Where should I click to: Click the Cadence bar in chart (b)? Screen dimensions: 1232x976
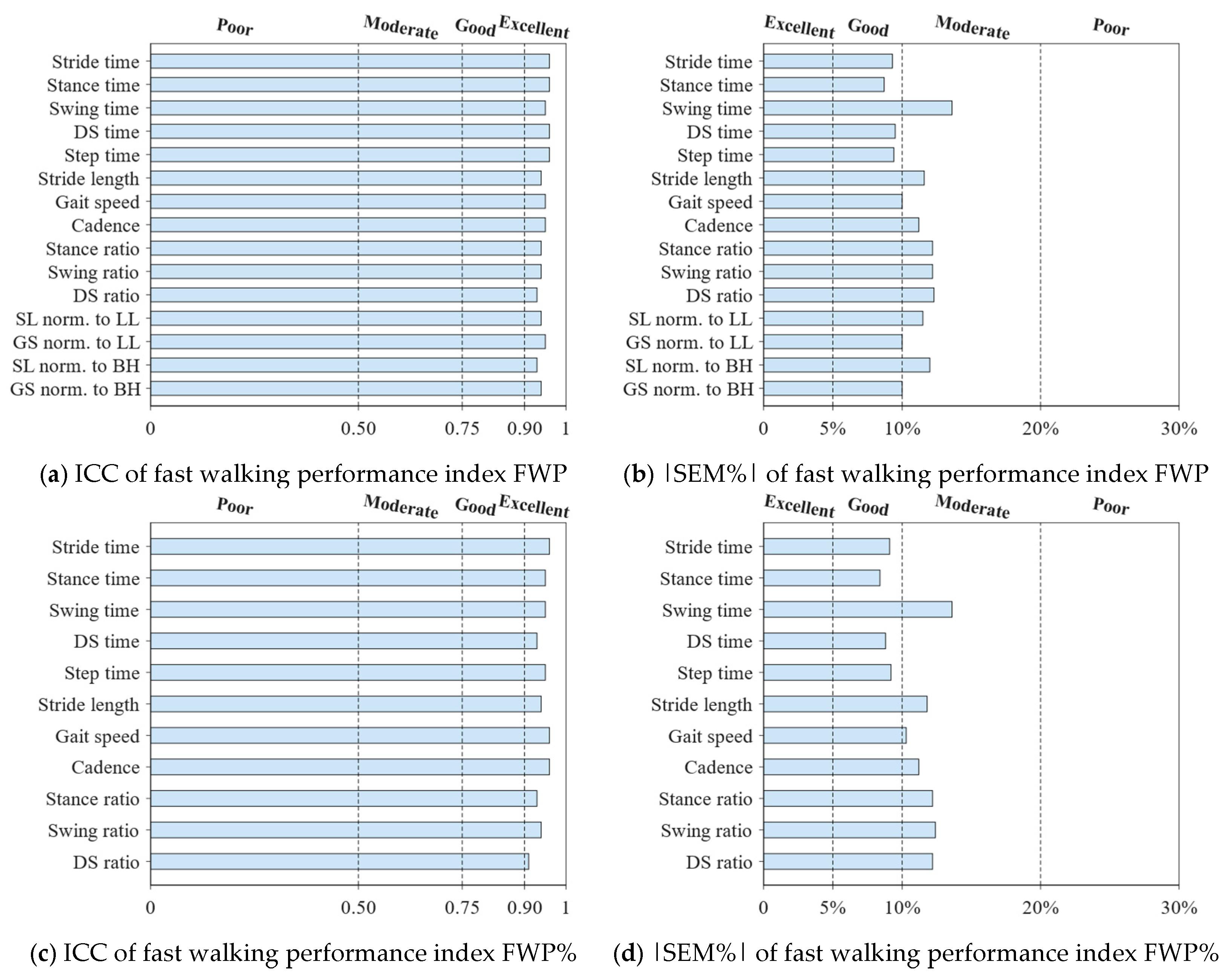[x=841, y=225]
